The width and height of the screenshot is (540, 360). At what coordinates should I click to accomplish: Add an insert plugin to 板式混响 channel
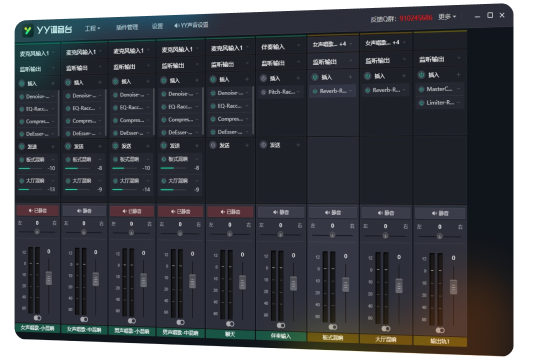[350, 77]
